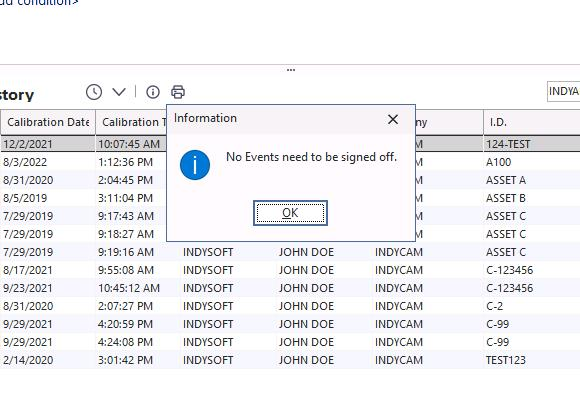Click the three-dot splitter handle above the toolbar
580x395 pixels.
[x=291, y=70]
